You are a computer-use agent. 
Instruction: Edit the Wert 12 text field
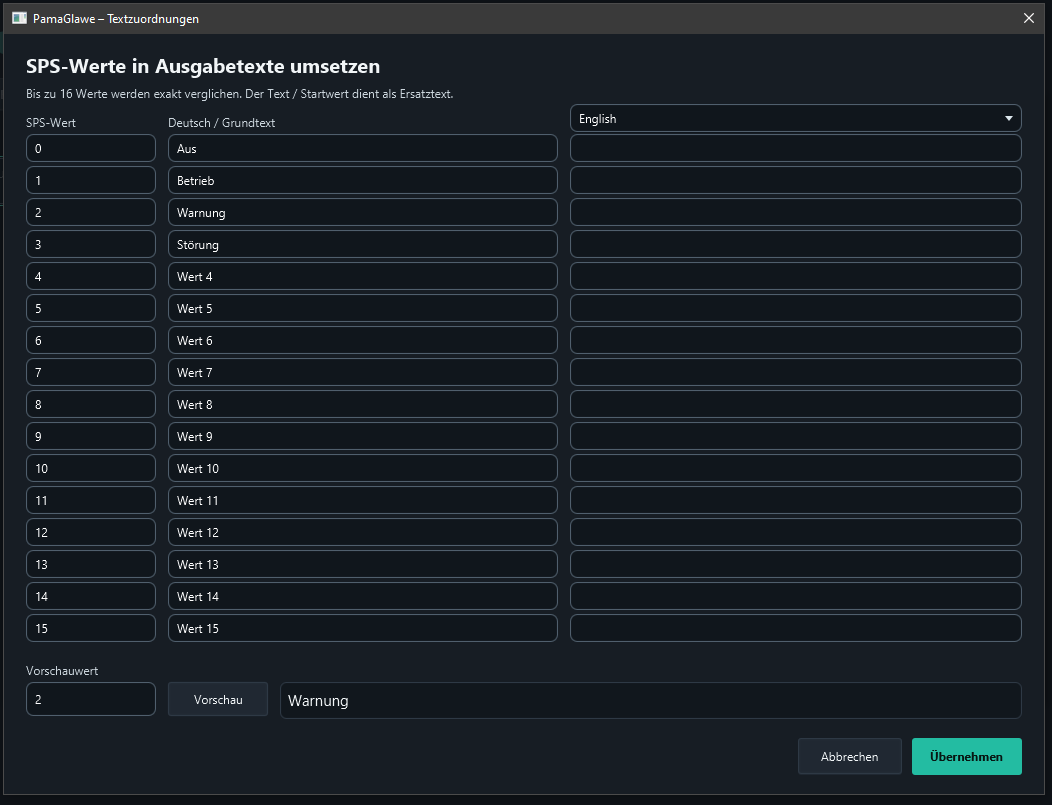tap(362, 532)
